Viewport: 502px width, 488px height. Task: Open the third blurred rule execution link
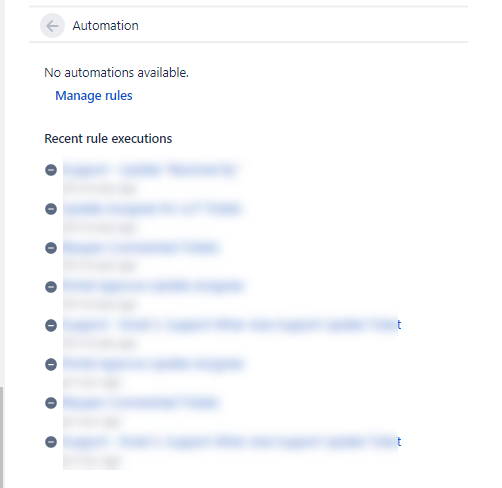pos(141,248)
